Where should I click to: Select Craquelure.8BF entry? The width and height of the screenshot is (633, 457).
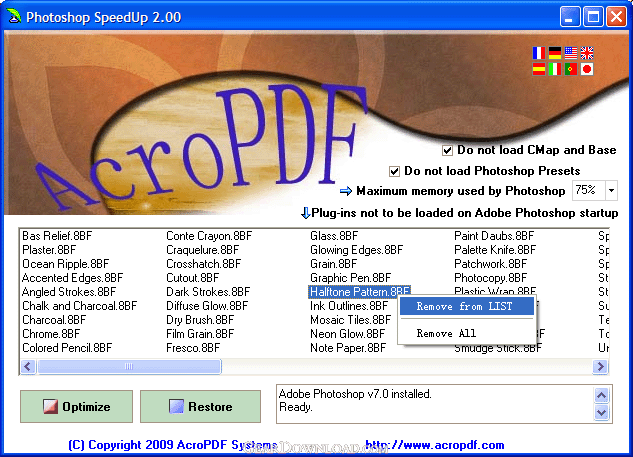[203, 250]
